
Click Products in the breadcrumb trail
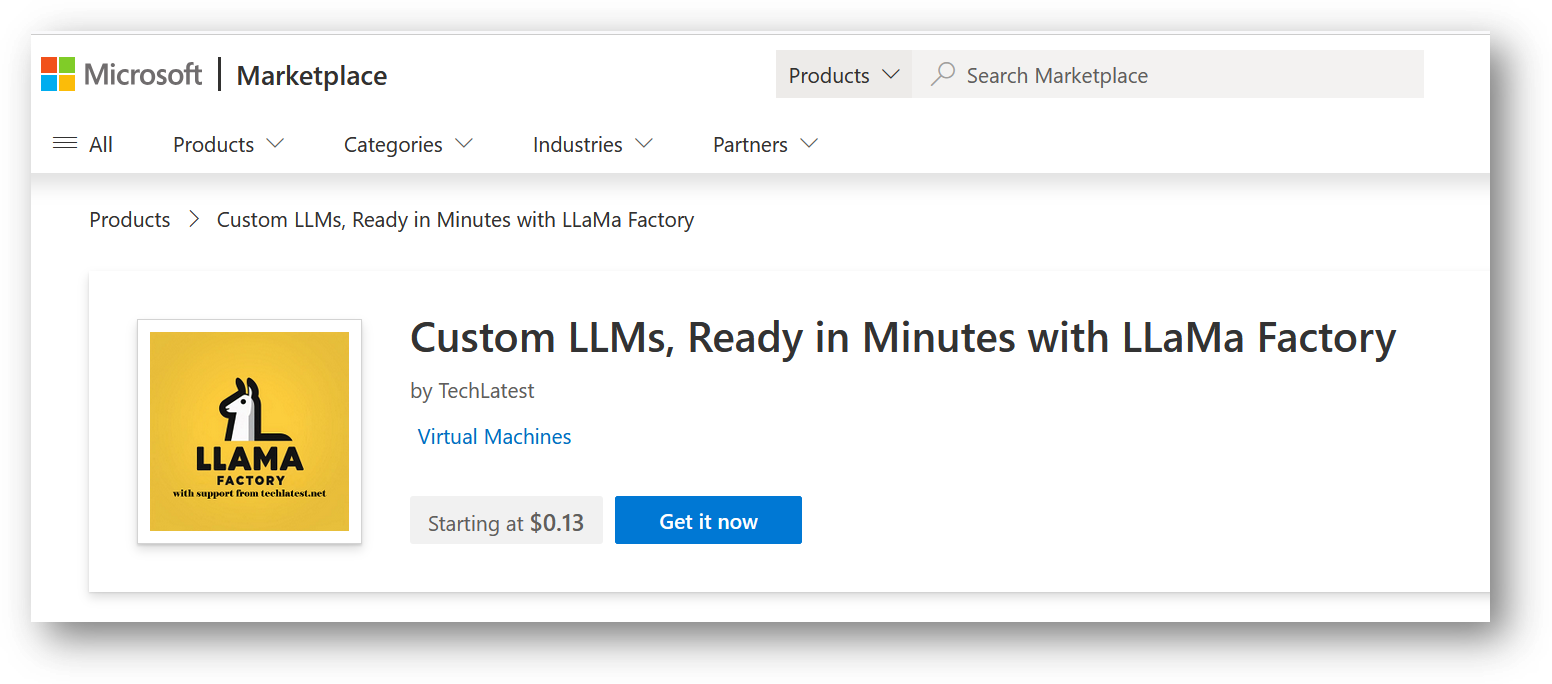129,219
